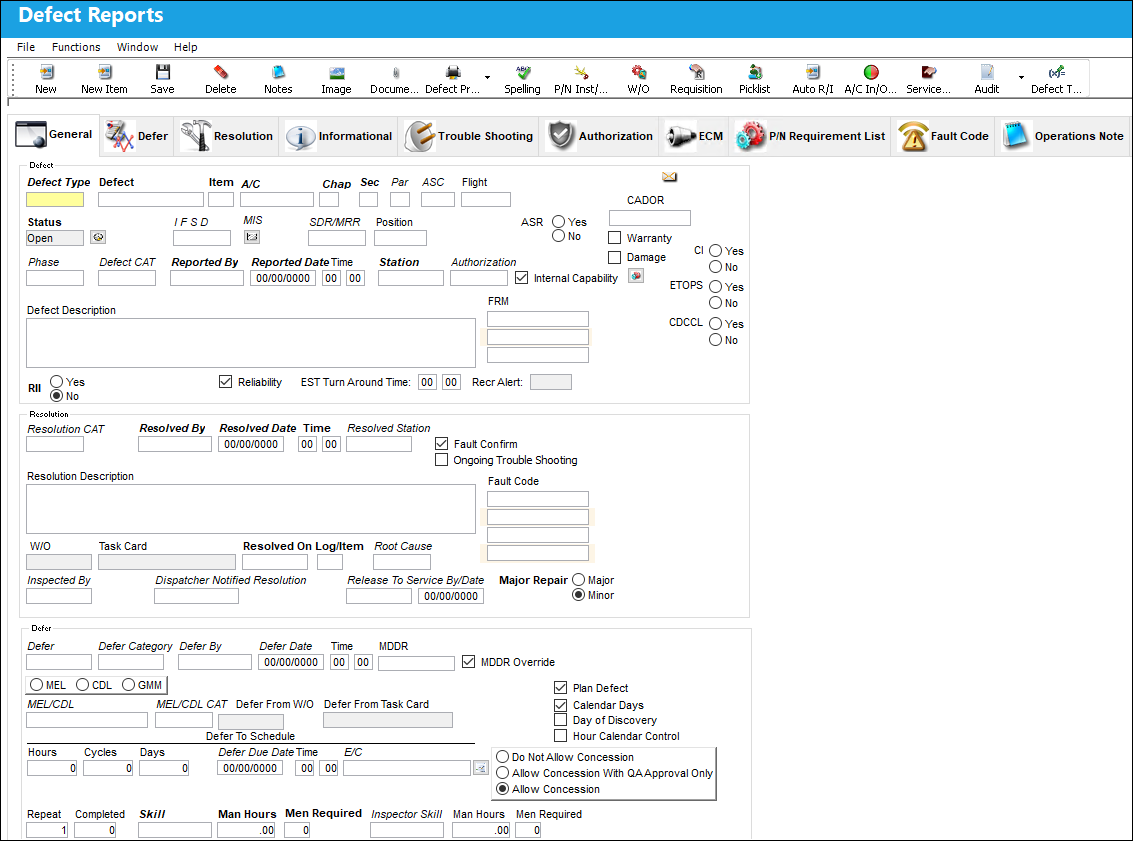Uncheck the Internal Capability checkbox
Screen dimensions: 1133x841
(x=522, y=277)
